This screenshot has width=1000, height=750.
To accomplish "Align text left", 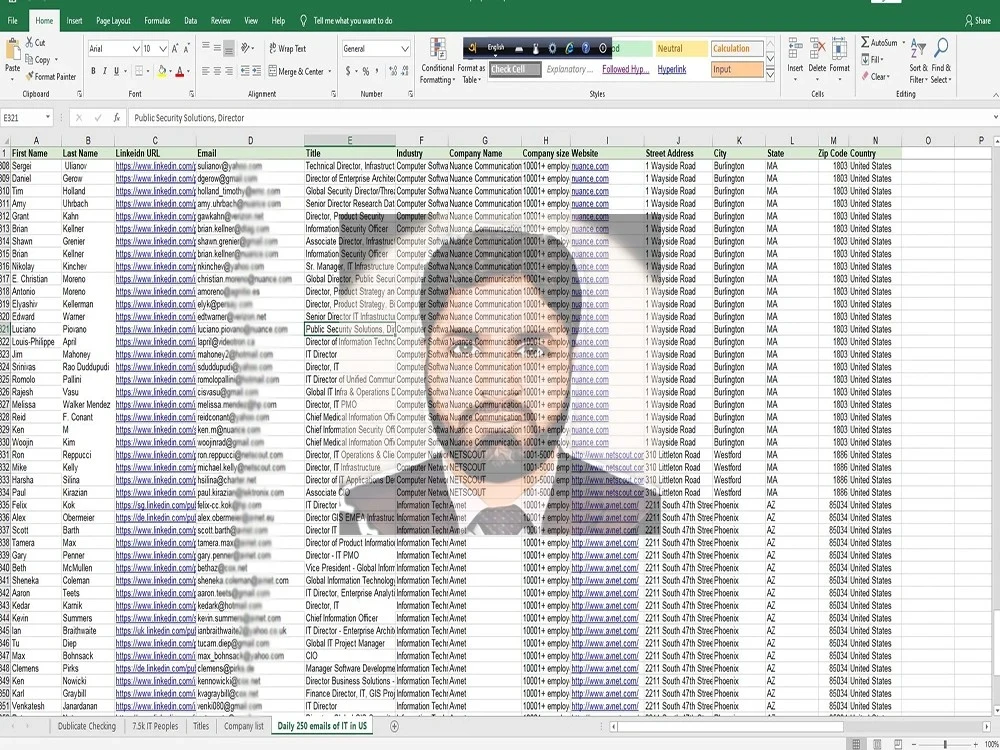I will coord(205,71).
